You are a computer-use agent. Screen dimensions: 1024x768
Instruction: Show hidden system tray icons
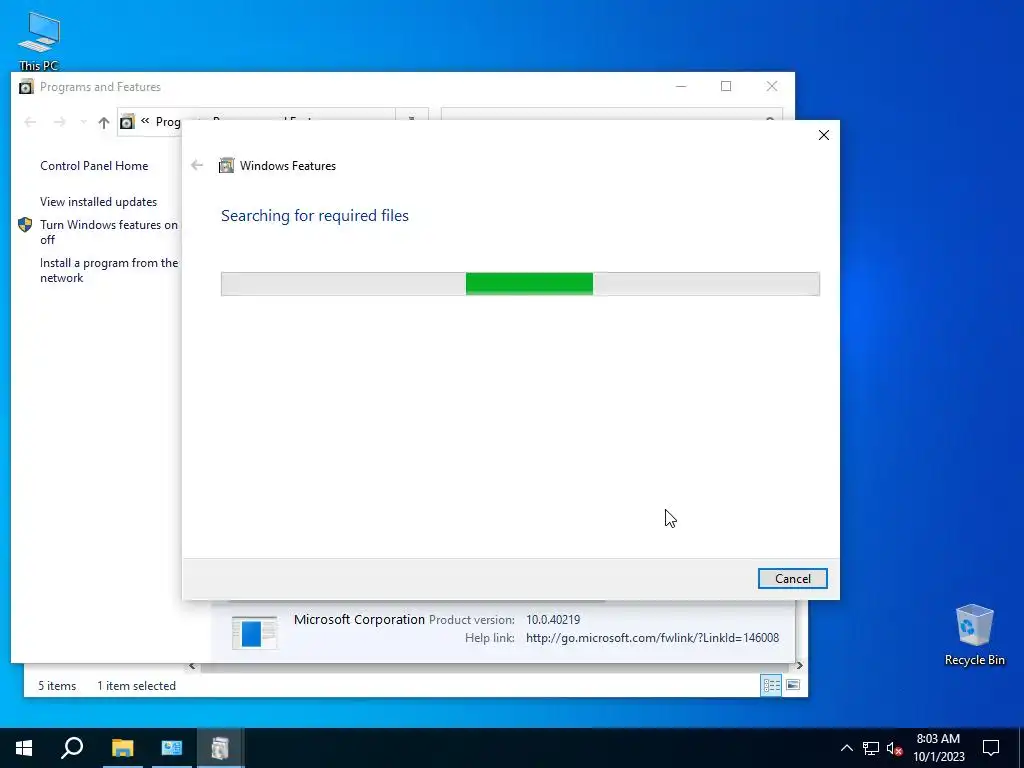[846, 748]
